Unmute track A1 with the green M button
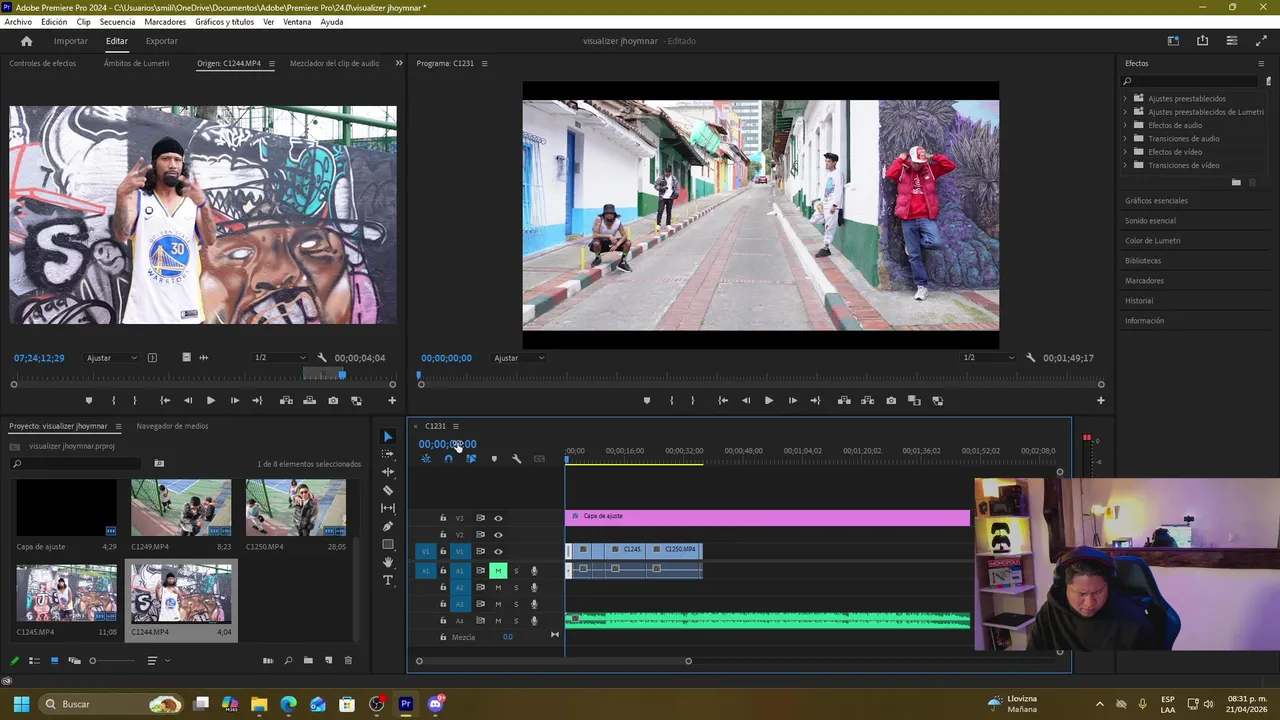1280x720 pixels. point(497,571)
